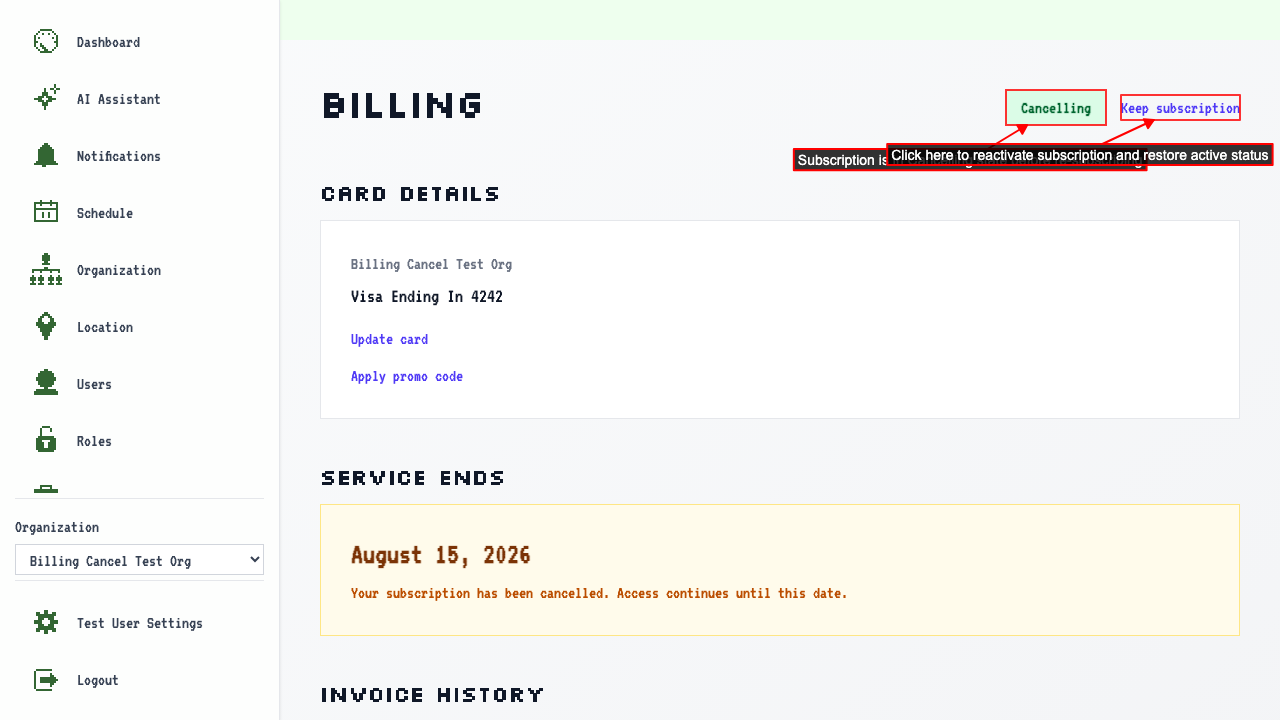Click the Notifications bell icon
Image resolution: width=1280 pixels, height=720 pixels.
pos(46,155)
